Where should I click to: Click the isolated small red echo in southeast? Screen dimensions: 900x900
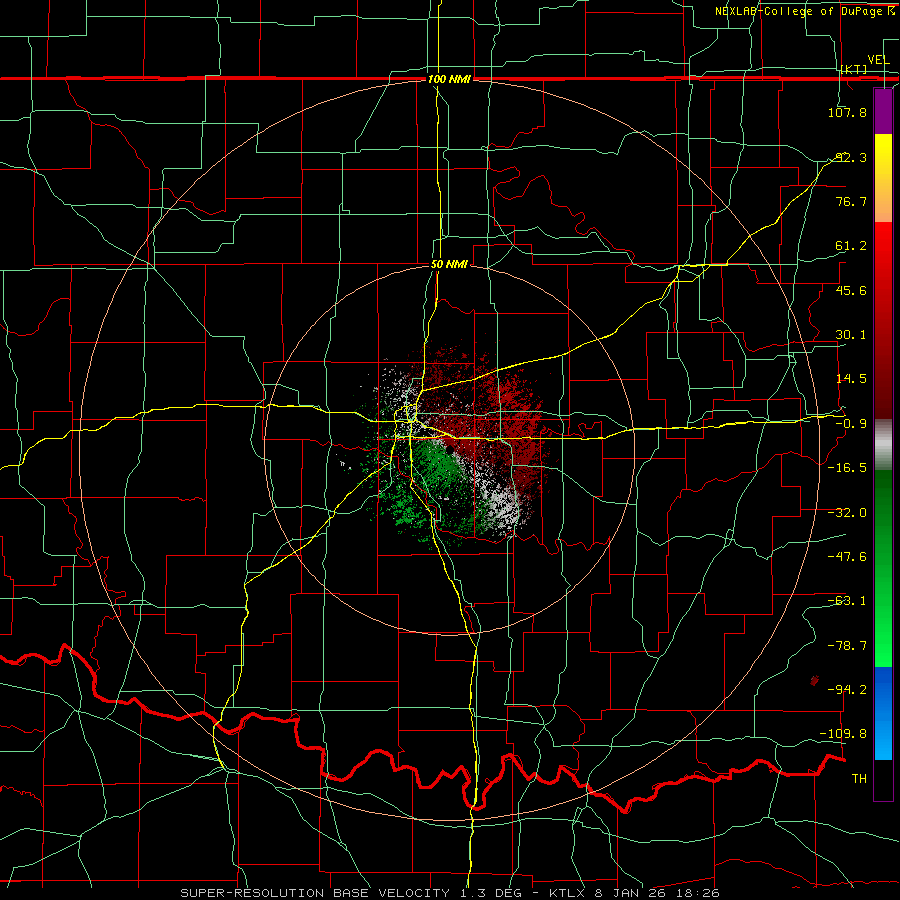pos(814,680)
